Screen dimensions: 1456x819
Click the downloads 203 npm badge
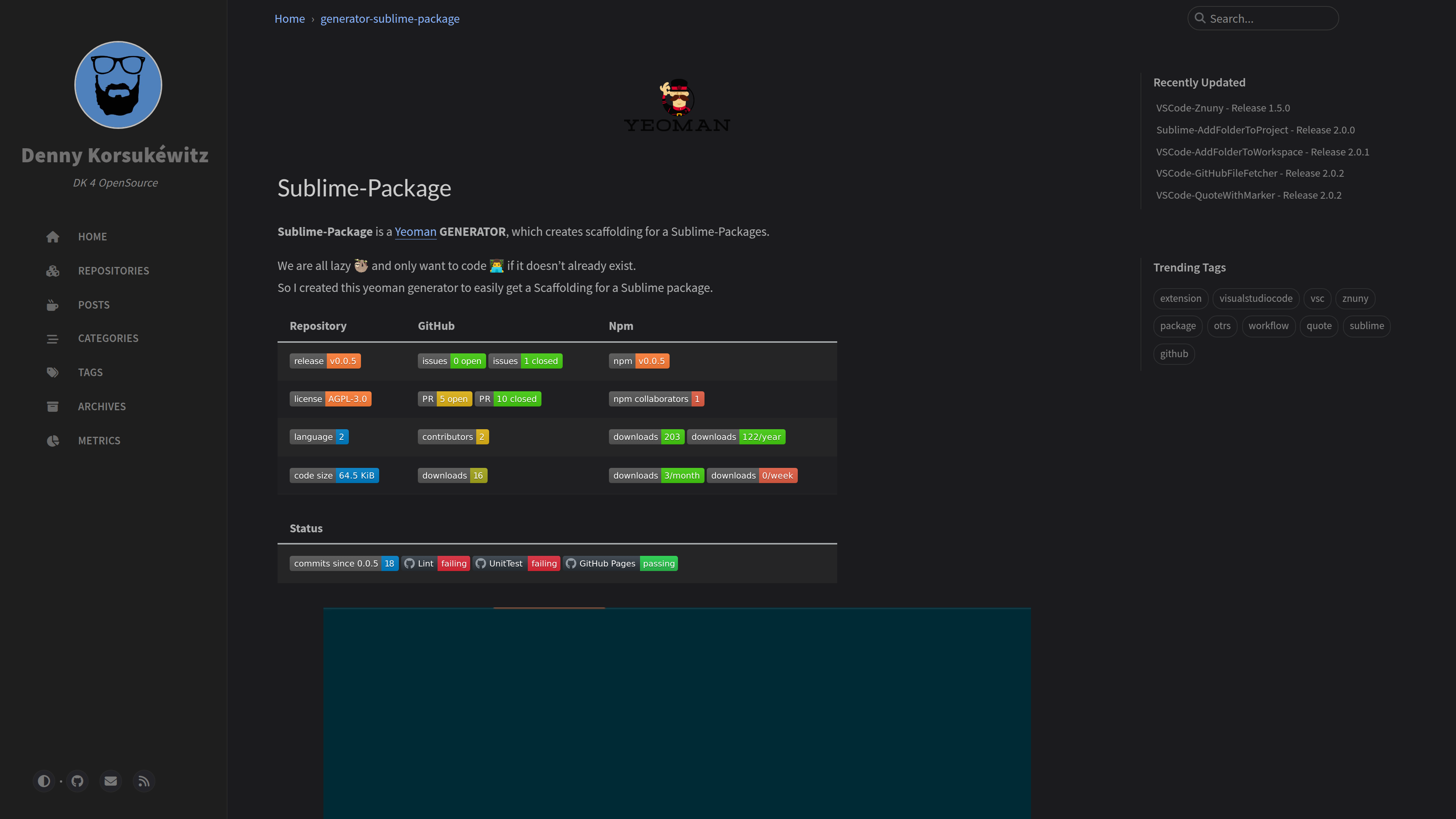[x=646, y=437]
